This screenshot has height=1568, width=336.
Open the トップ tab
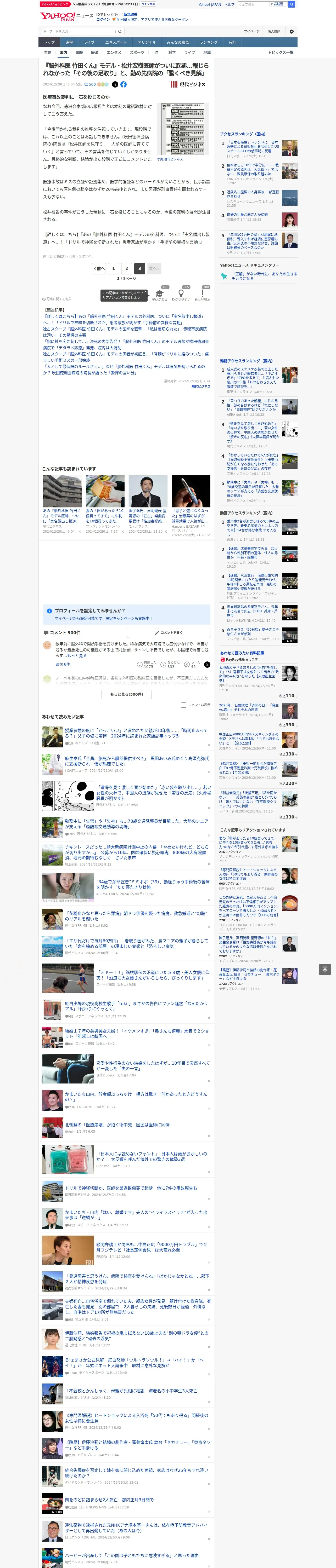(49, 43)
